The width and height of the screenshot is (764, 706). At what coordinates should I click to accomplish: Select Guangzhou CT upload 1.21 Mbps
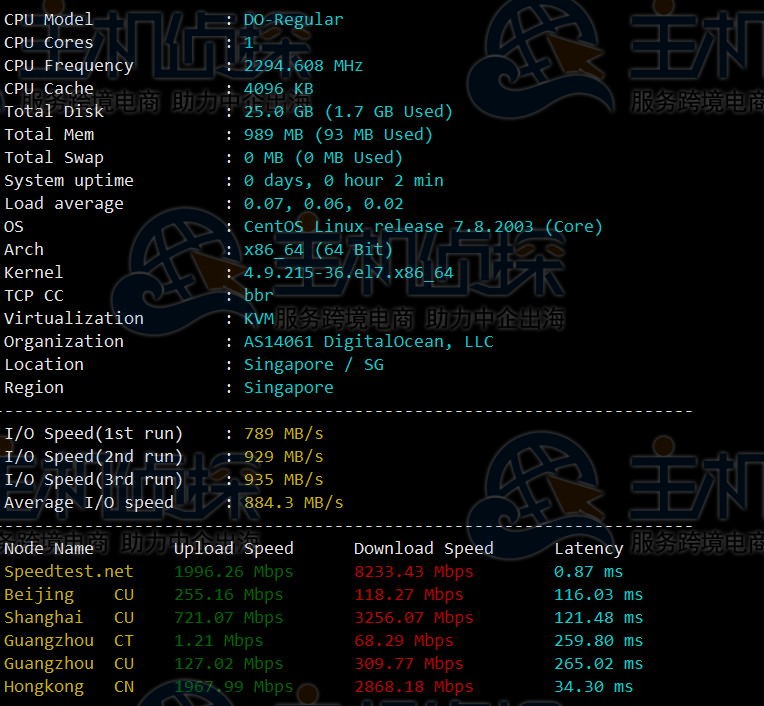[219, 641]
